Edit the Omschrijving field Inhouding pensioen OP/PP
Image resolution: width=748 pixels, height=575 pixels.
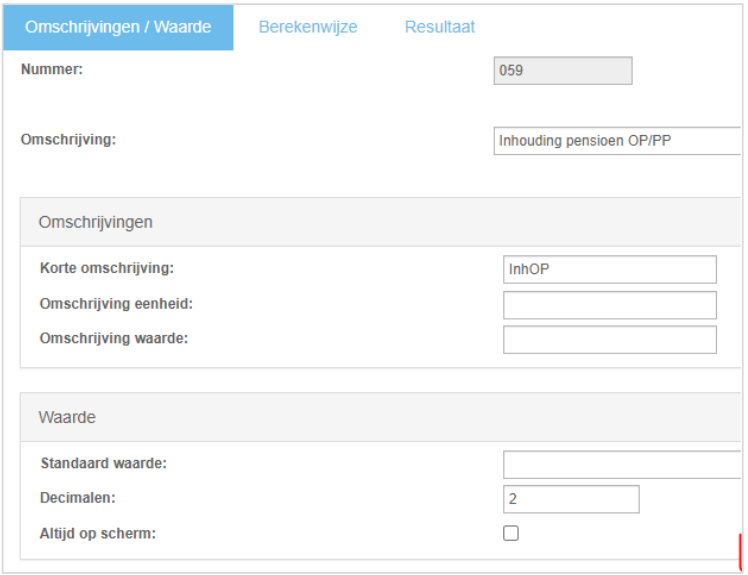click(x=617, y=141)
